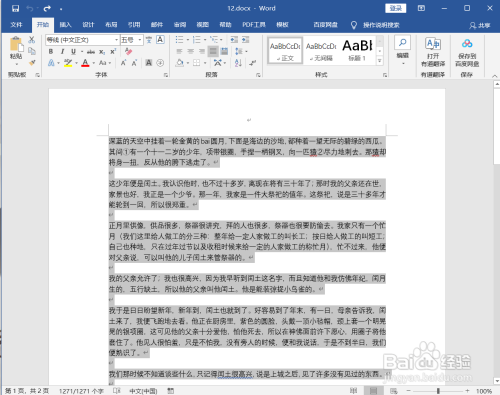Select the 无间隔 No Spacing style
The width and height of the screenshot is (500, 395).
click(321, 50)
